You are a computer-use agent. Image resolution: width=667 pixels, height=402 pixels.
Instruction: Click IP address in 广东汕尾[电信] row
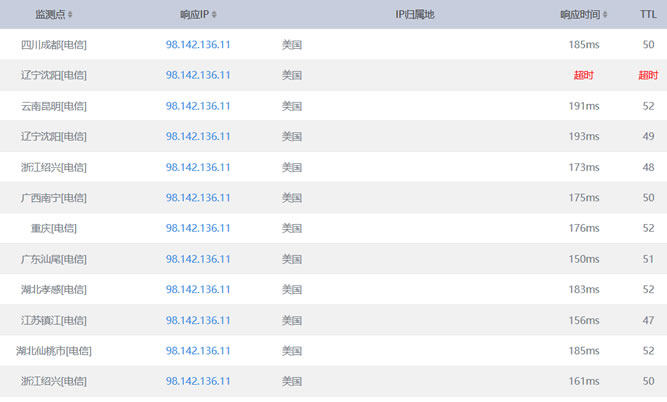pos(198,259)
